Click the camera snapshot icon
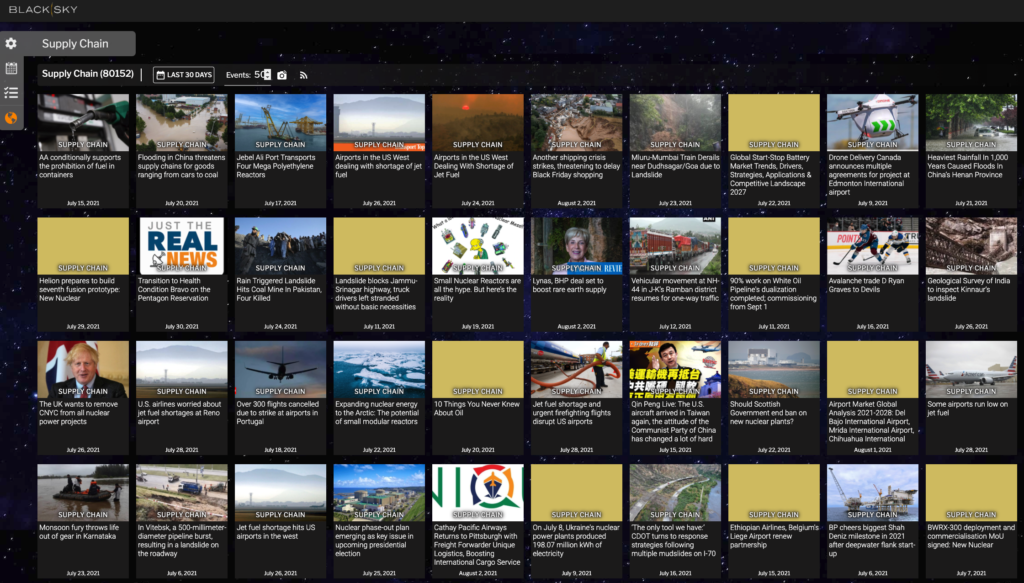This screenshot has height=583, width=1024. [x=282, y=75]
